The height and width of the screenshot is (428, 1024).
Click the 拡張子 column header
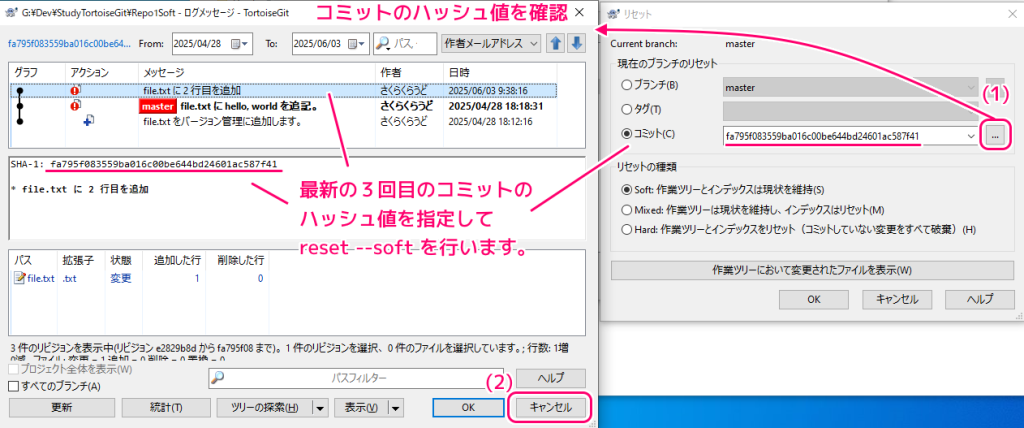coord(81,260)
